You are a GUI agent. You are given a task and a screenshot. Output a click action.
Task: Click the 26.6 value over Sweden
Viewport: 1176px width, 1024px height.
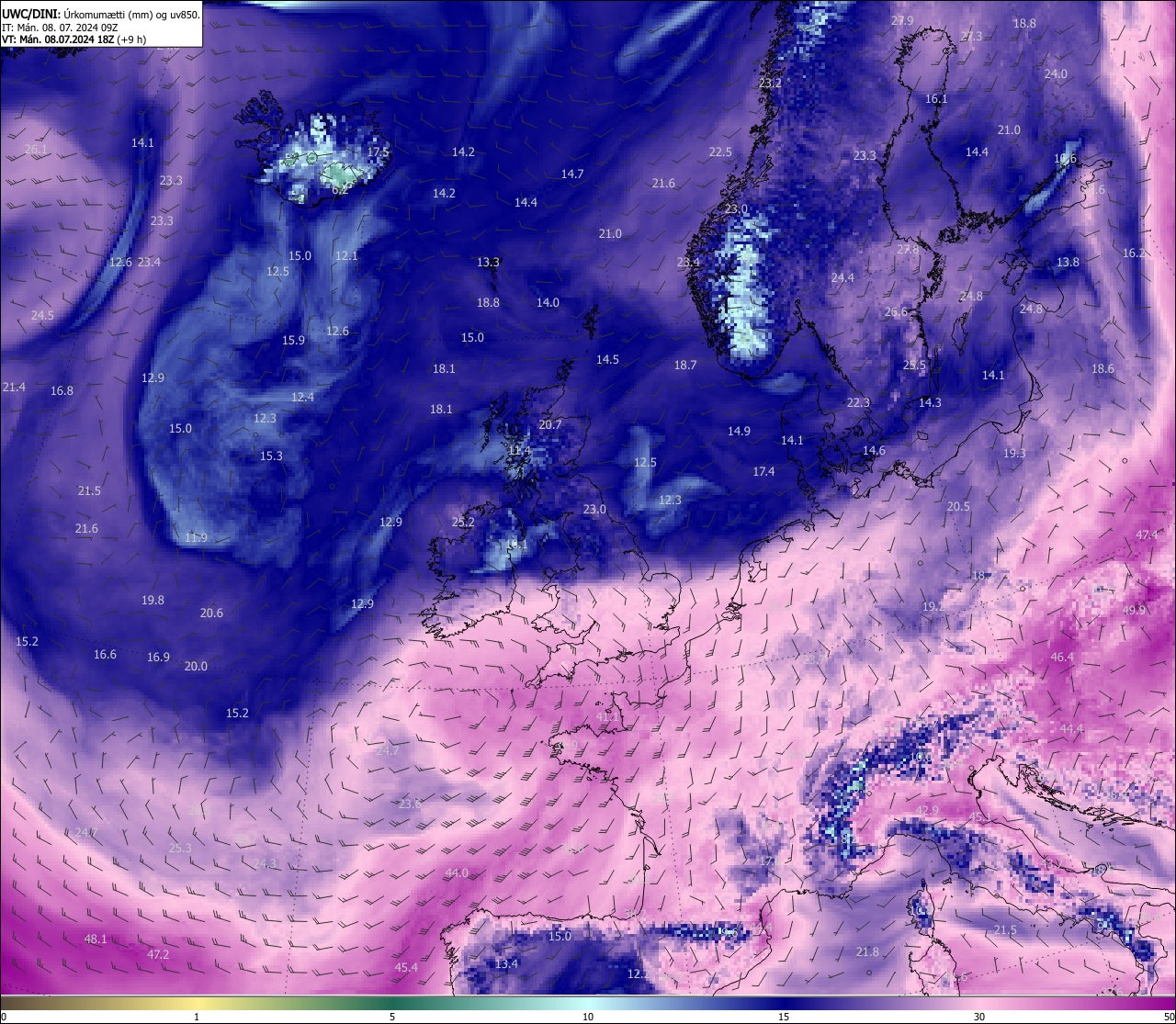(x=896, y=312)
